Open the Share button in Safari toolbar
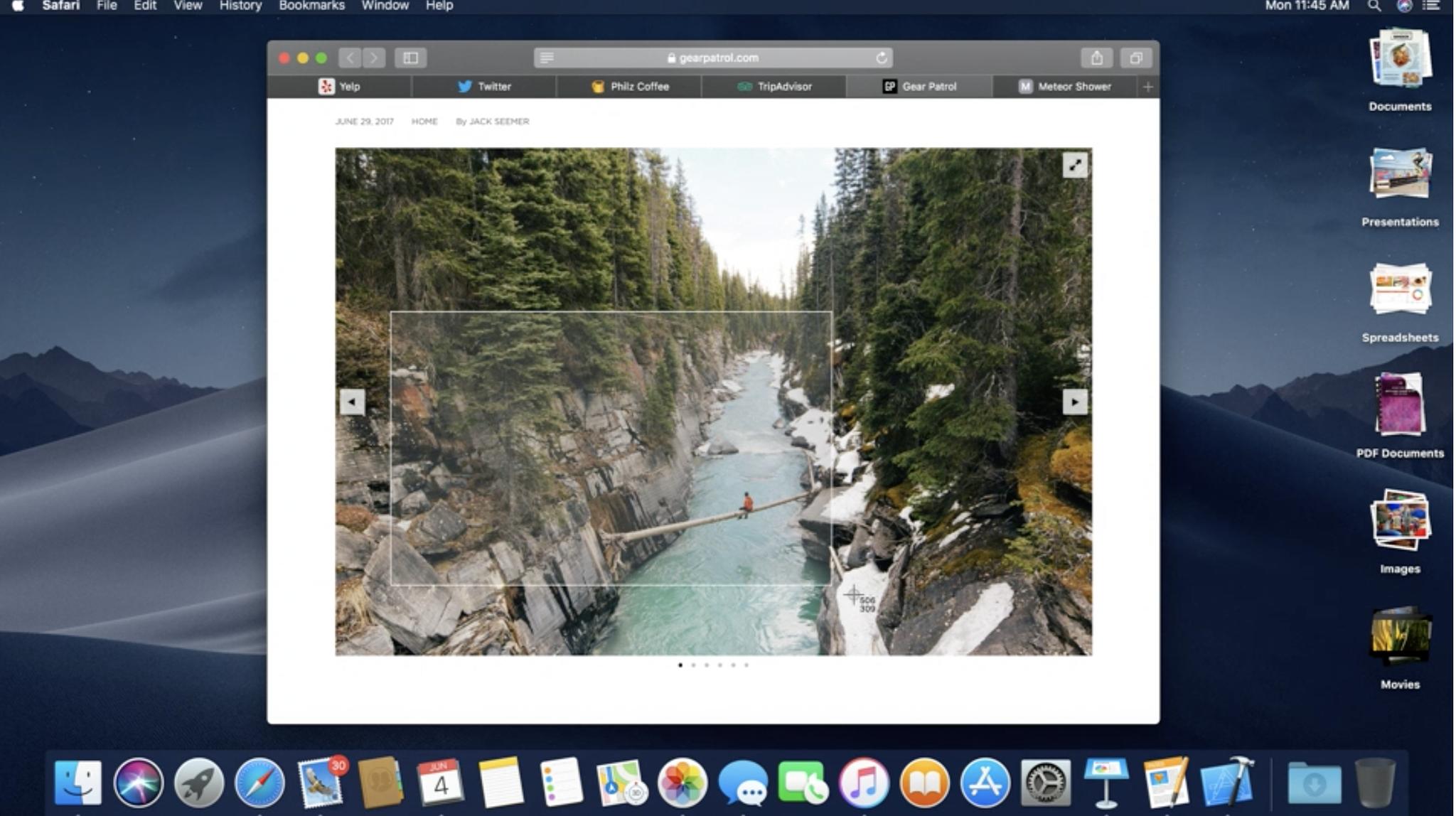 click(1096, 58)
